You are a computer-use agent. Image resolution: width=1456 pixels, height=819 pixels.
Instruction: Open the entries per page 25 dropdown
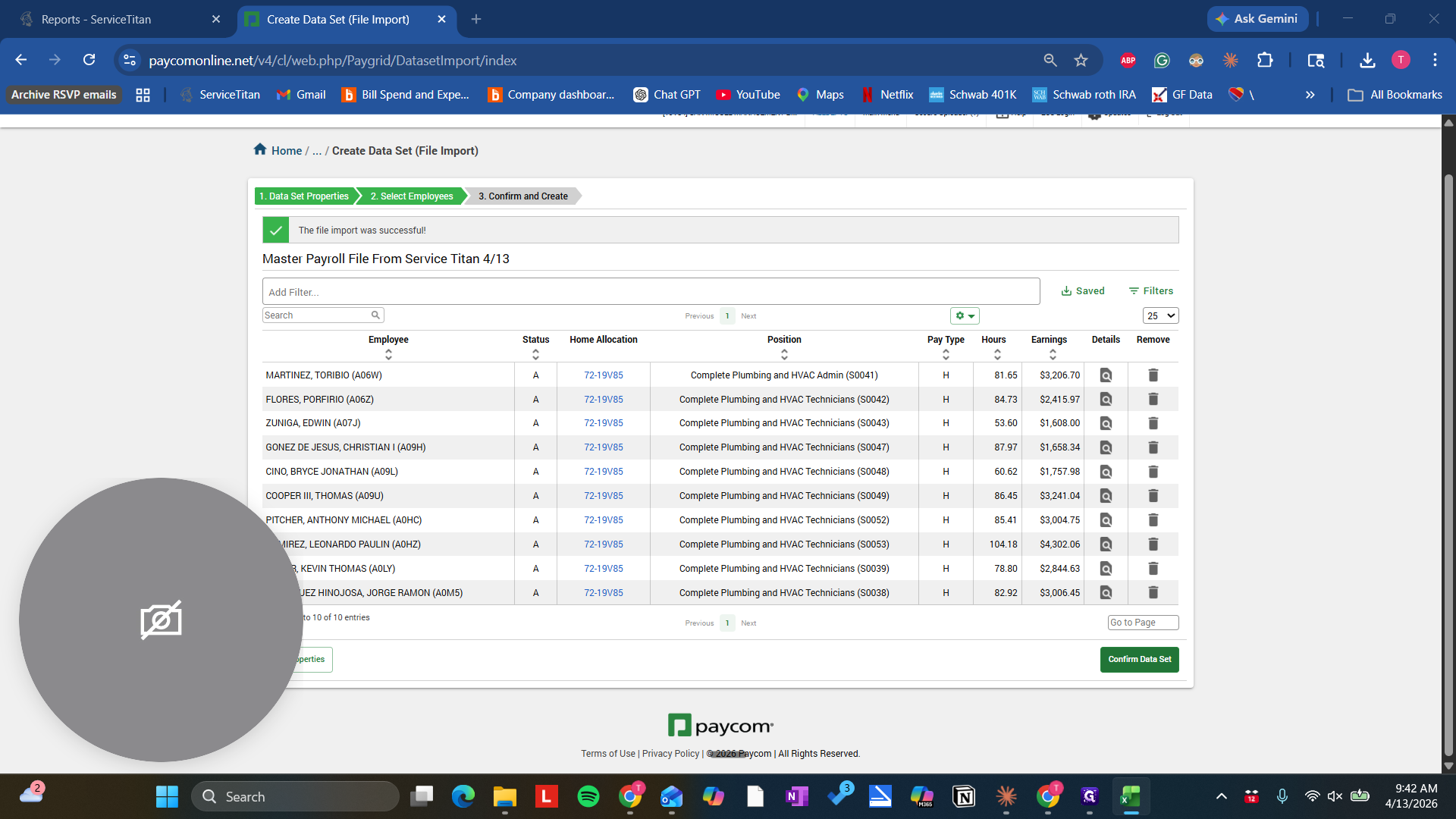tap(1160, 315)
